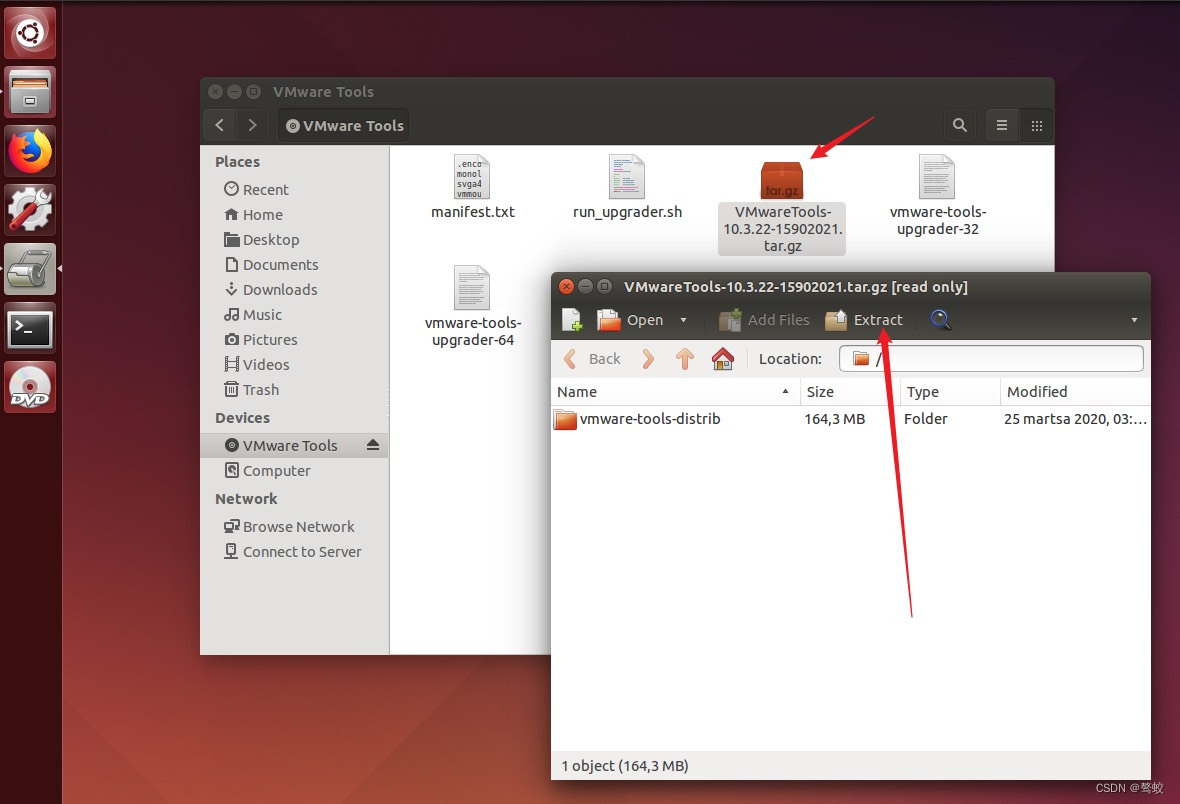The image size is (1180, 804).
Task: Open archive toolbar overflow dropdown arrow
Action: (1134, 320)
